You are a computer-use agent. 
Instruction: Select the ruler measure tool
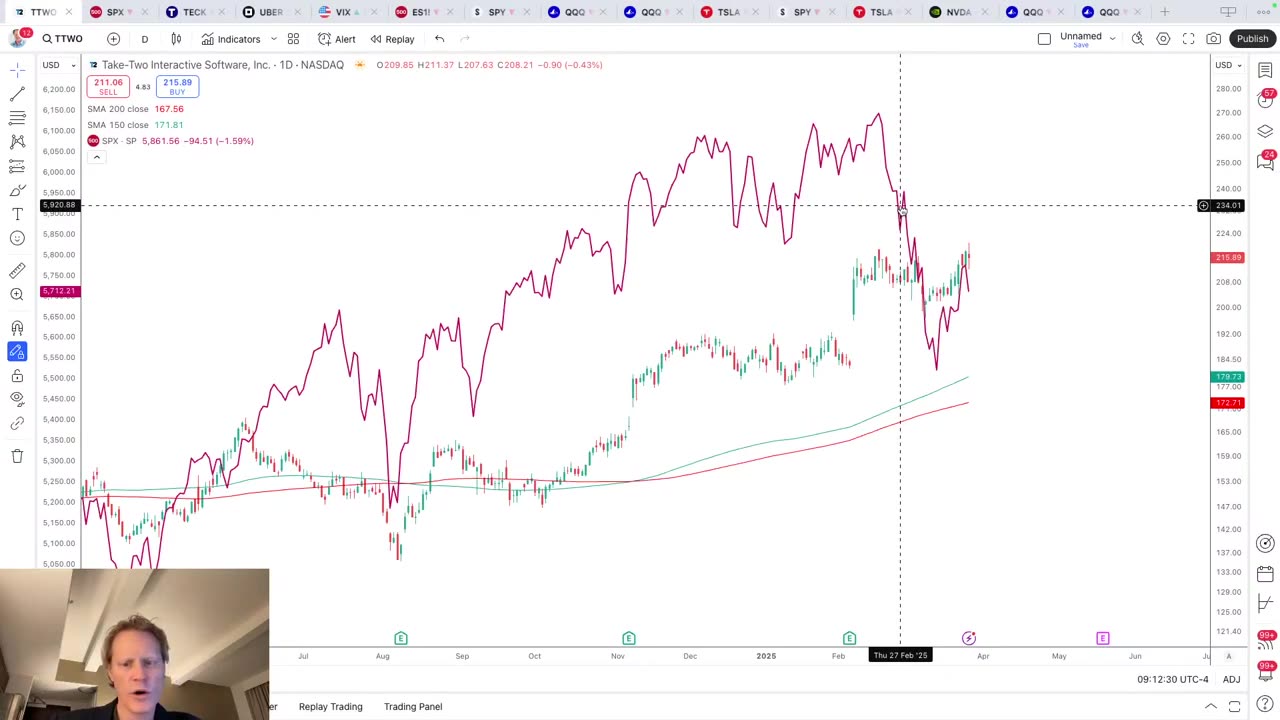point(17,270)
